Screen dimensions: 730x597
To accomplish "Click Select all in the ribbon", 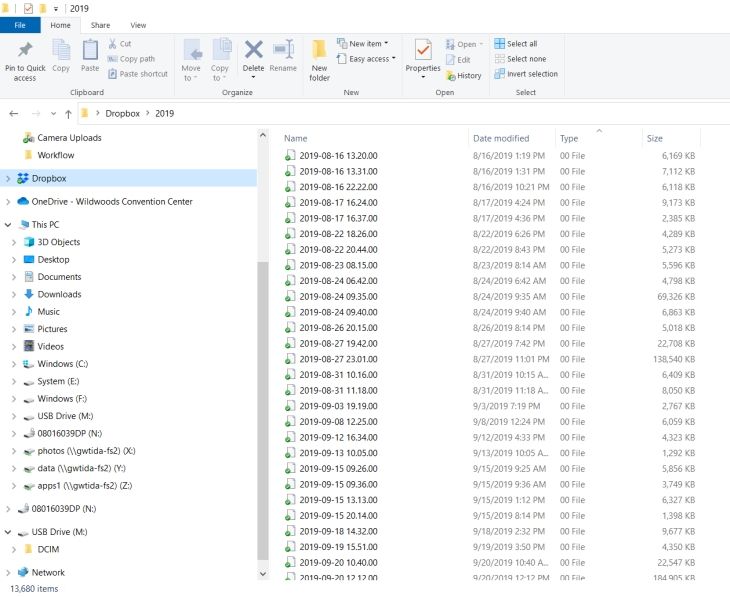I will [x=516, y=44].
